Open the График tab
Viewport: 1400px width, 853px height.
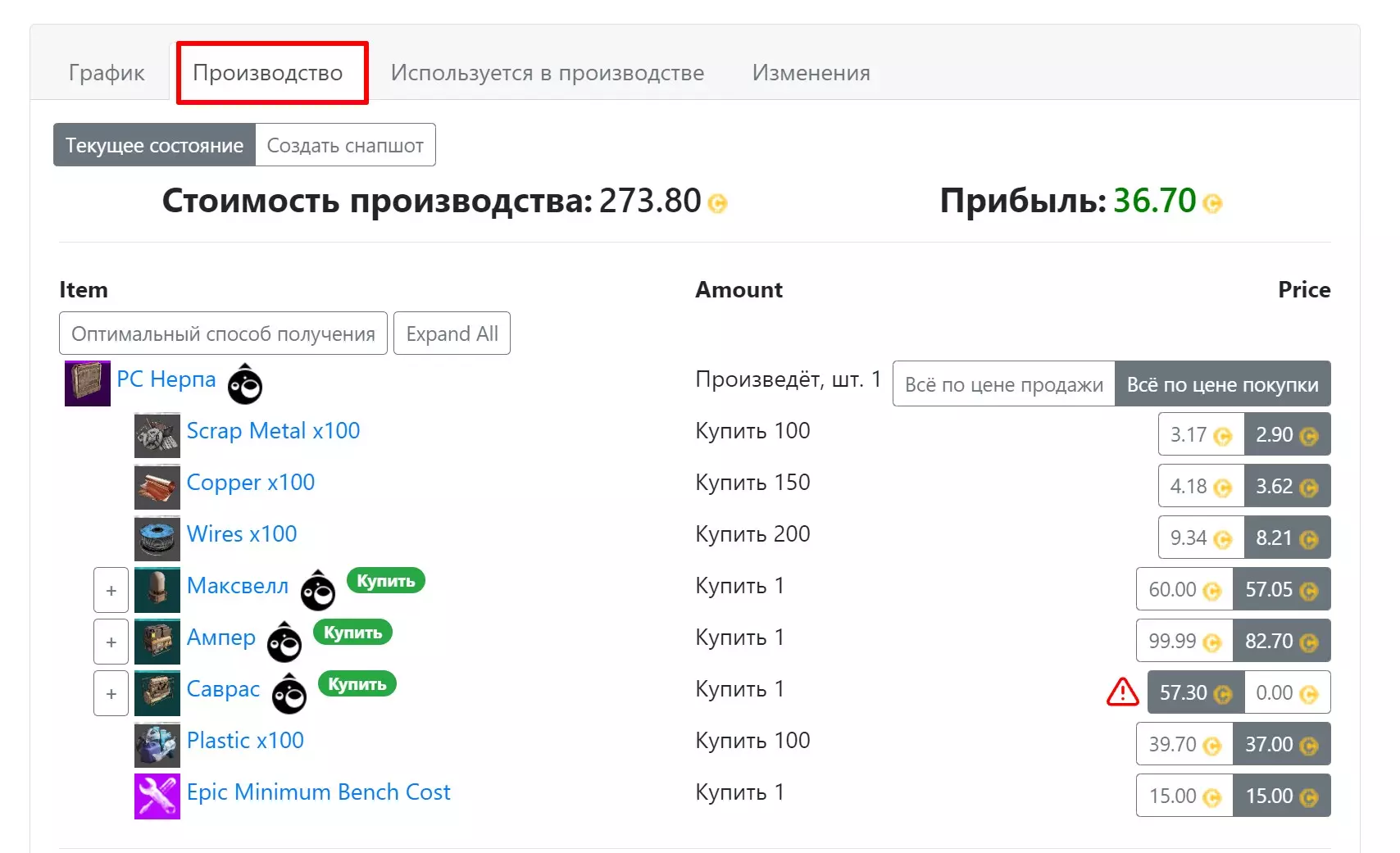[107, 73]
